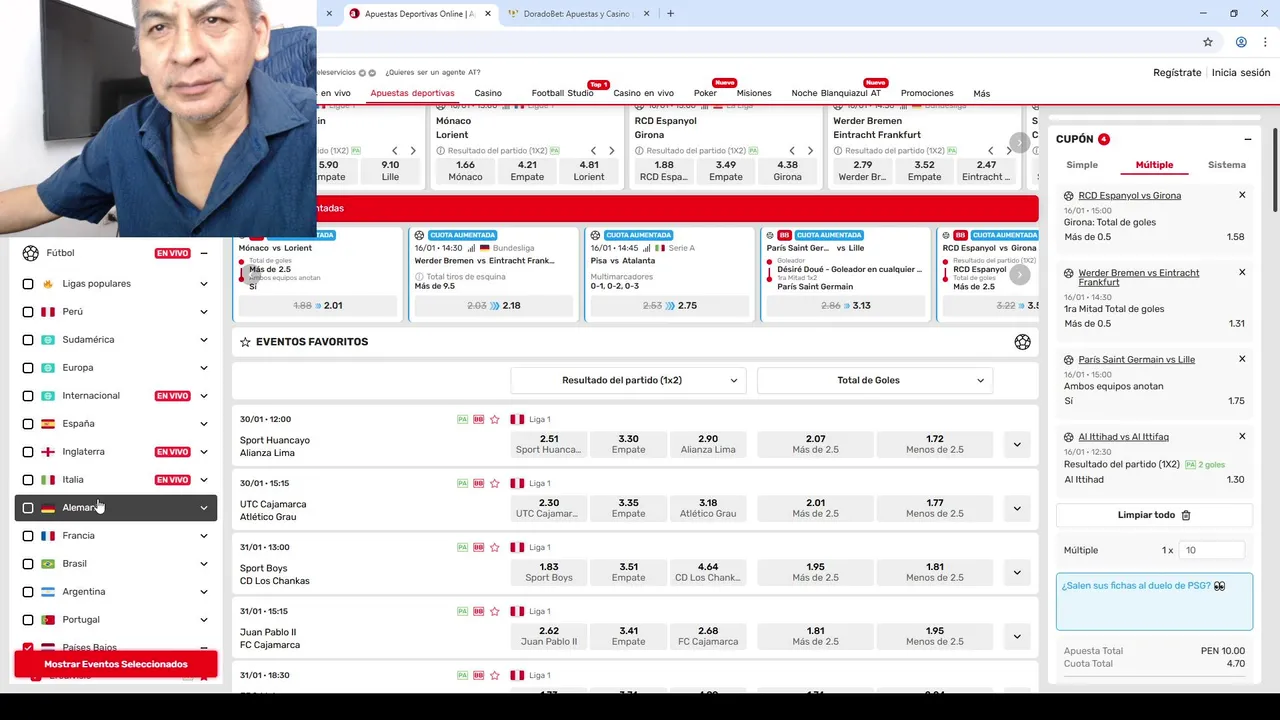Screen dimensions: 1280x720
Task: Click next market arrow on RCD Espanyol Girona card
Action: (x=810, y=151)
